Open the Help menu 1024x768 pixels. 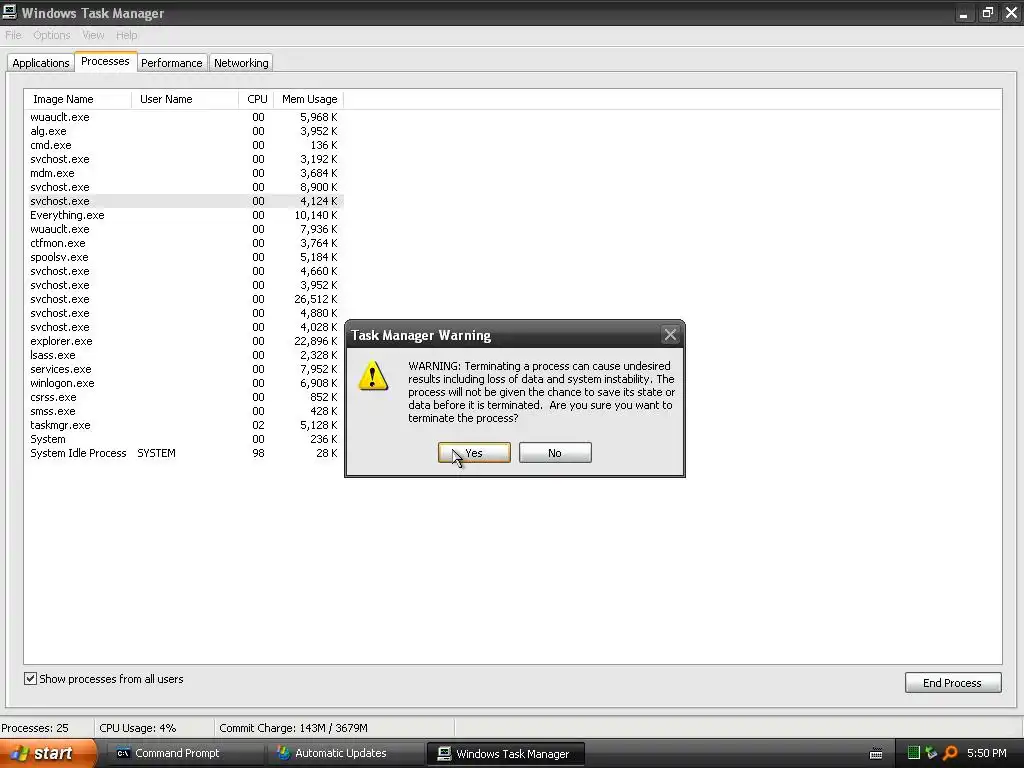(x=127, y=35)
